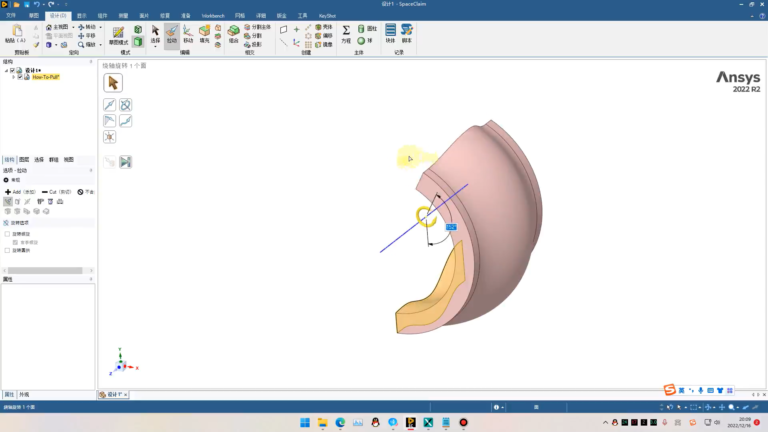The height and width of the screenshot is (432, 768).
Task: Select the Add (添加) pull option
Action: [20, 192]
